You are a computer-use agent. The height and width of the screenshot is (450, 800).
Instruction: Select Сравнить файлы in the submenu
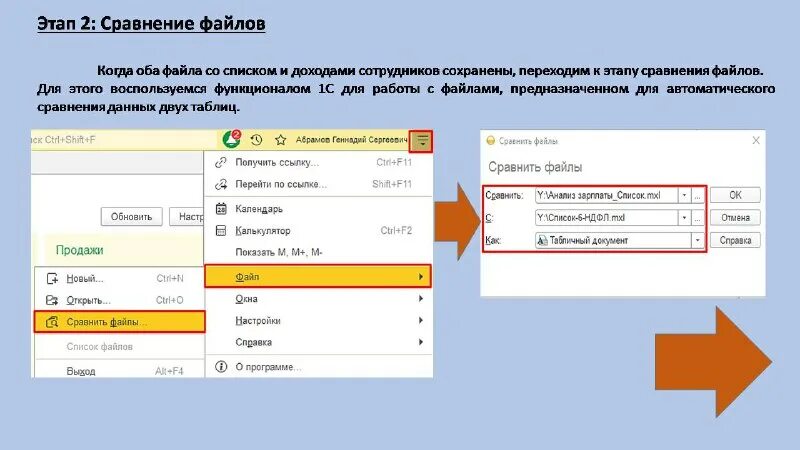pos(119,322)
